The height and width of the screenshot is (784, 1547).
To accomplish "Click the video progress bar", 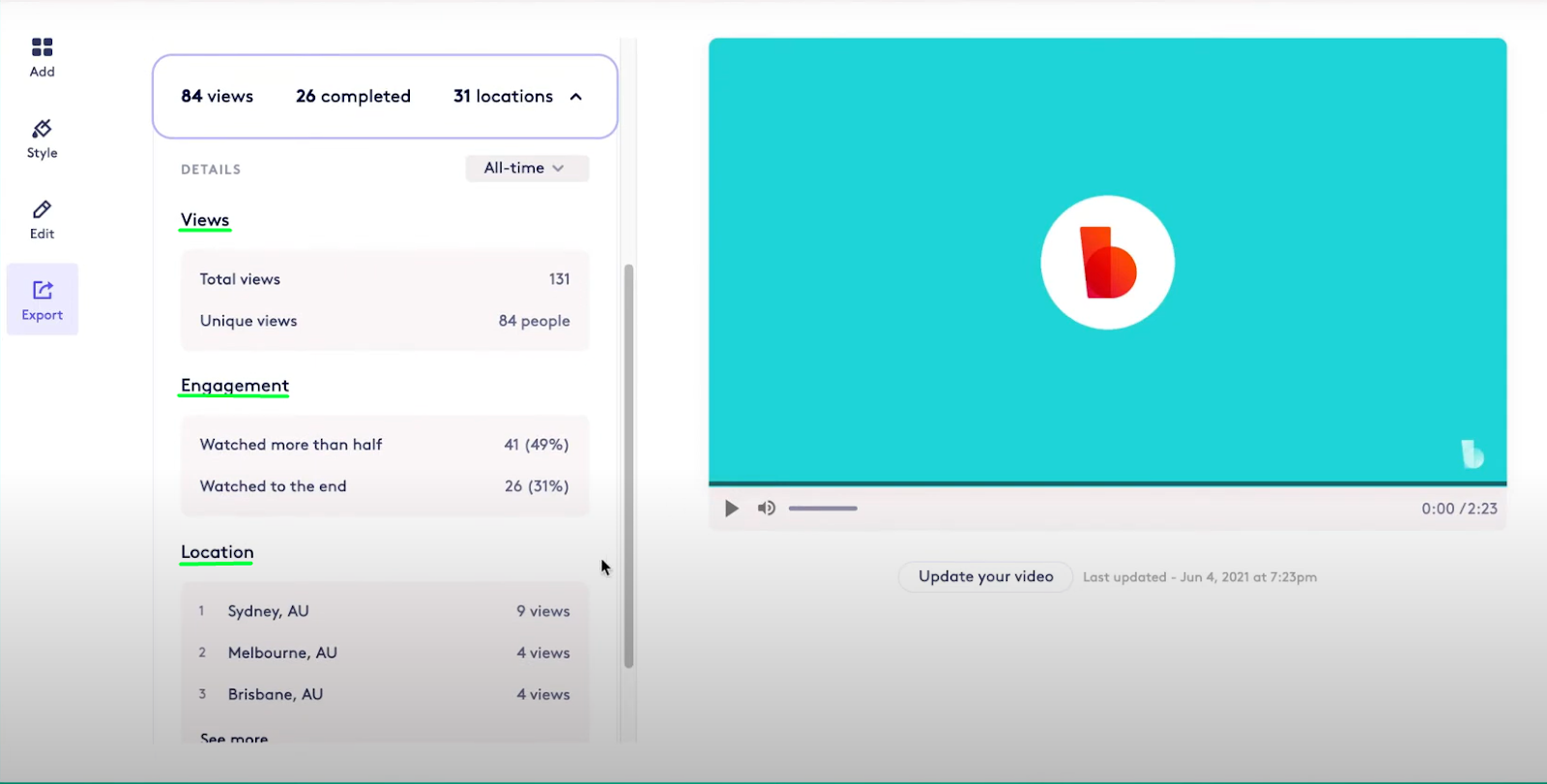I will tap(1107, 483).
